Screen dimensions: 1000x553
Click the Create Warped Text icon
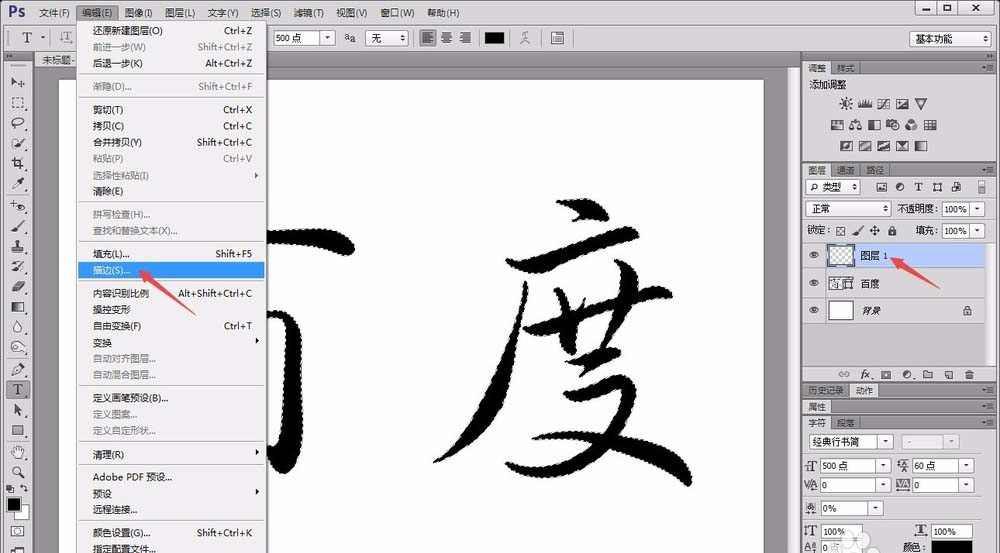tap(525, 38)
